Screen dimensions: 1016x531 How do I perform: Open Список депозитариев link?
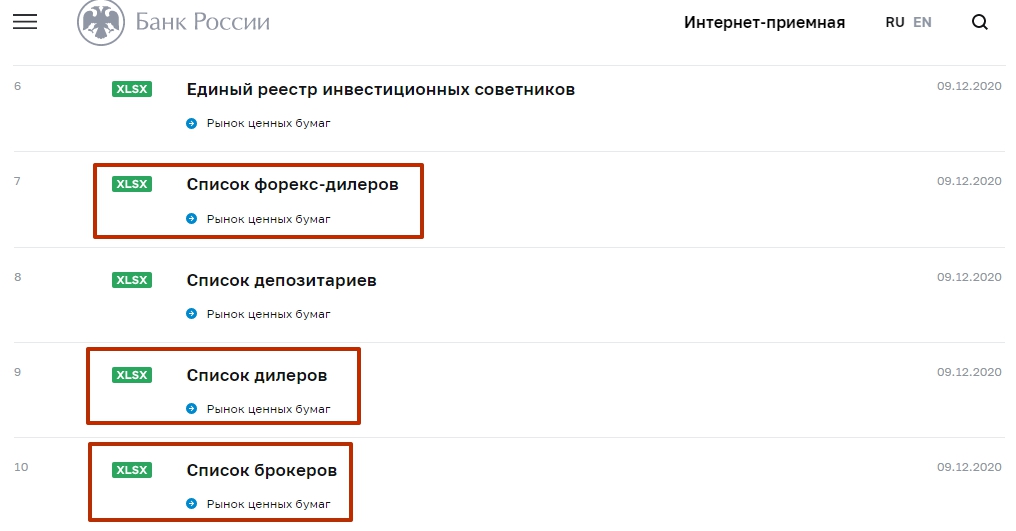[x=281, y=280]
